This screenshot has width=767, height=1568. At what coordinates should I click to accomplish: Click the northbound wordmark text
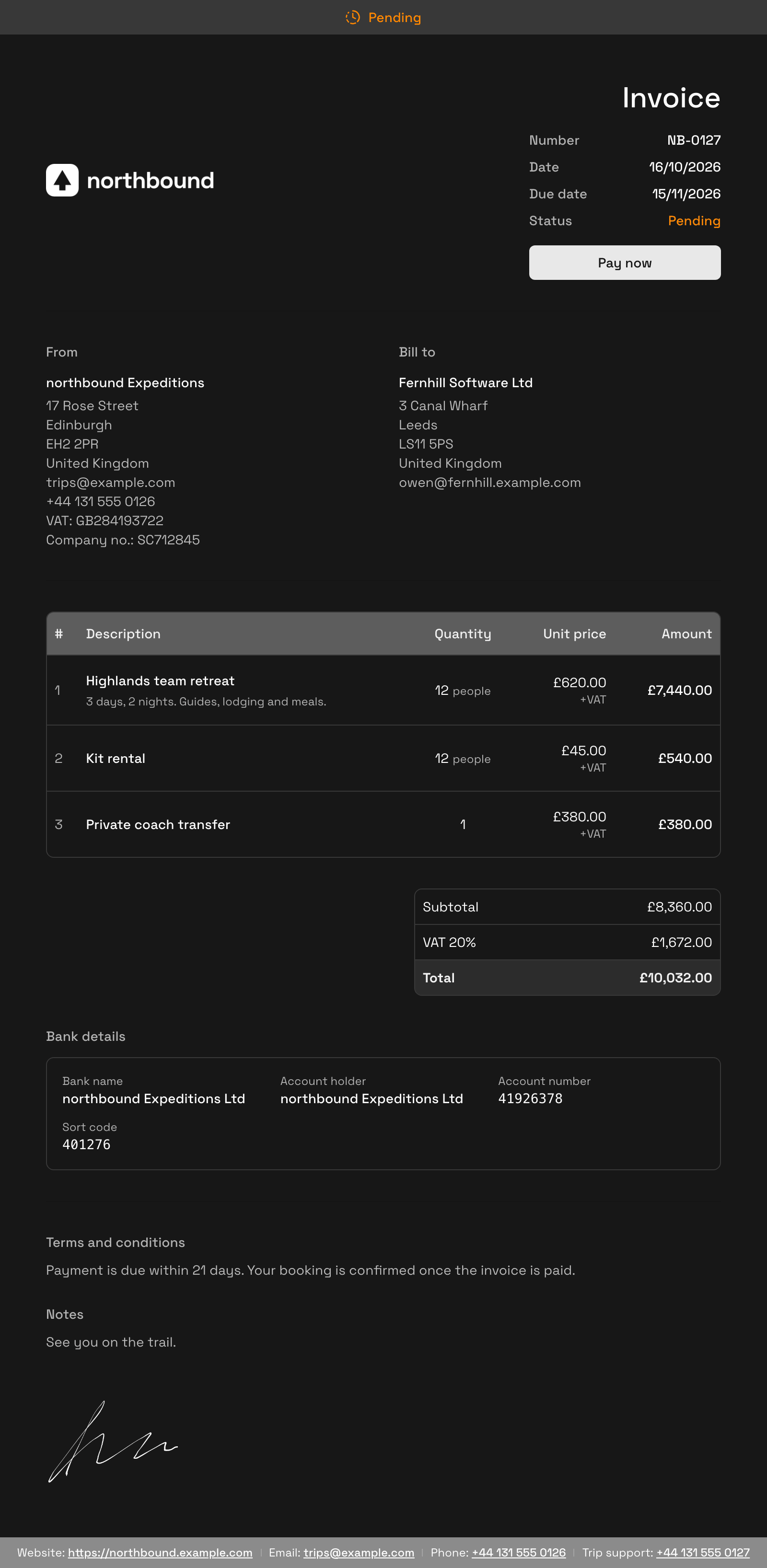point(151,180)
